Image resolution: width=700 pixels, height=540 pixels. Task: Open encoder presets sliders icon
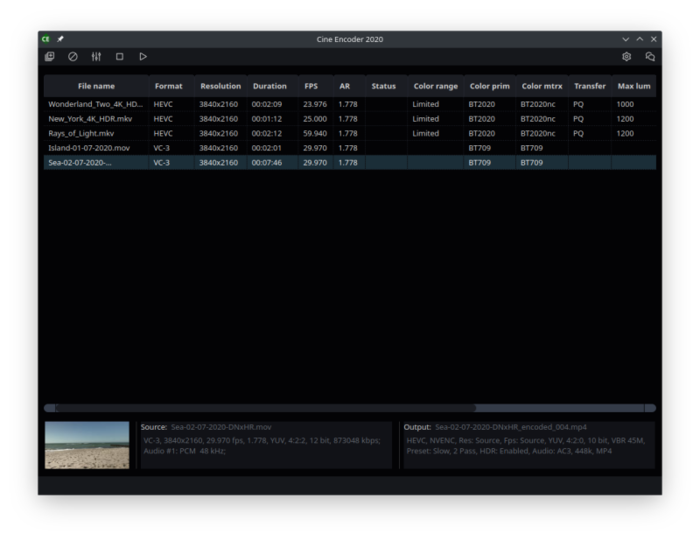point(96,57)
